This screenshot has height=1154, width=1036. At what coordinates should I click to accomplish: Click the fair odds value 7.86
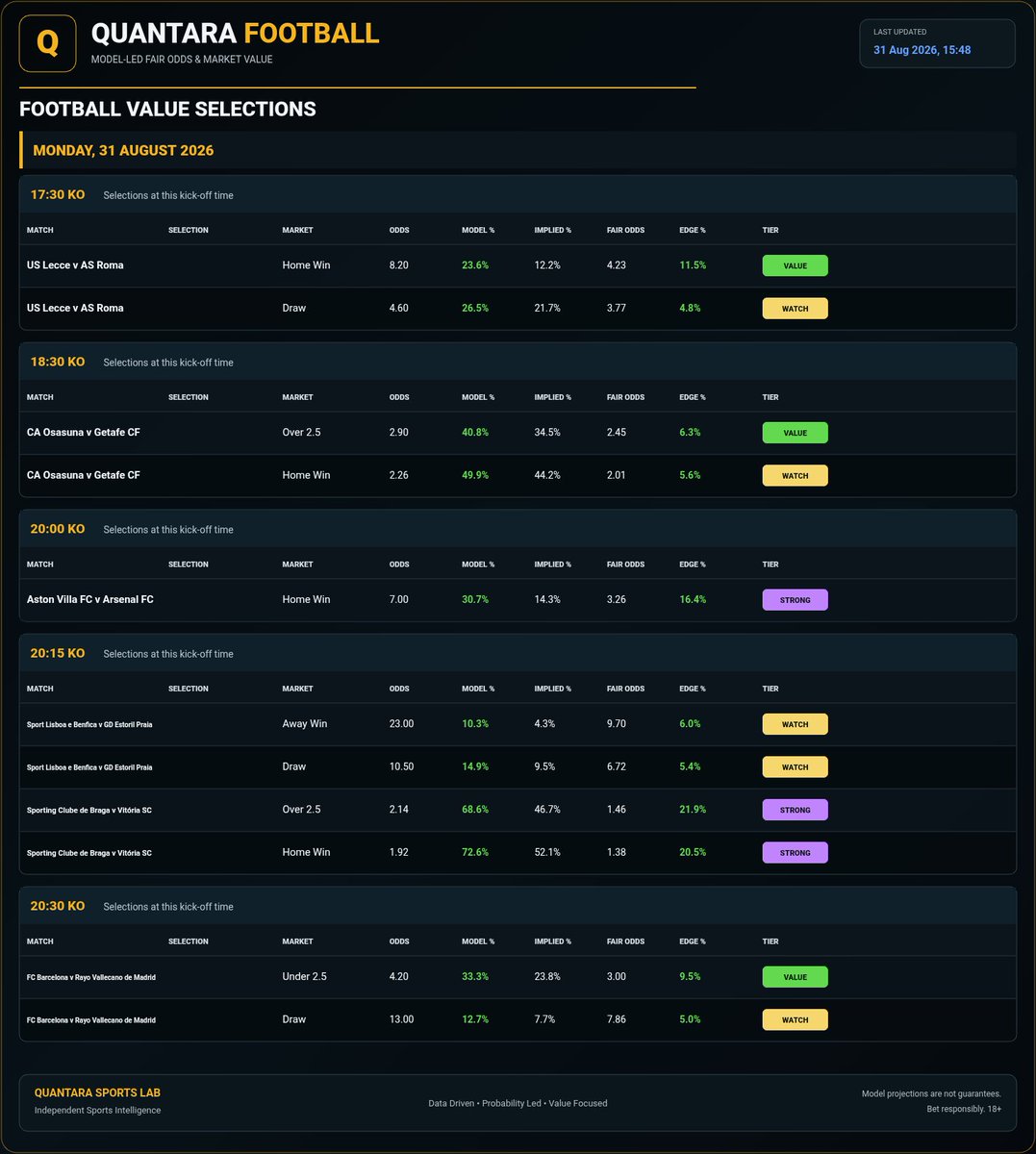coord(617,1019)
